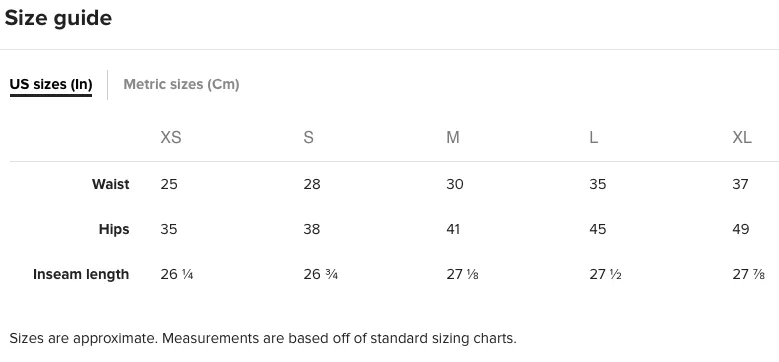Select the XL hips value 49
This screenshot has height=362, width=779.
[x=741, y=229]
